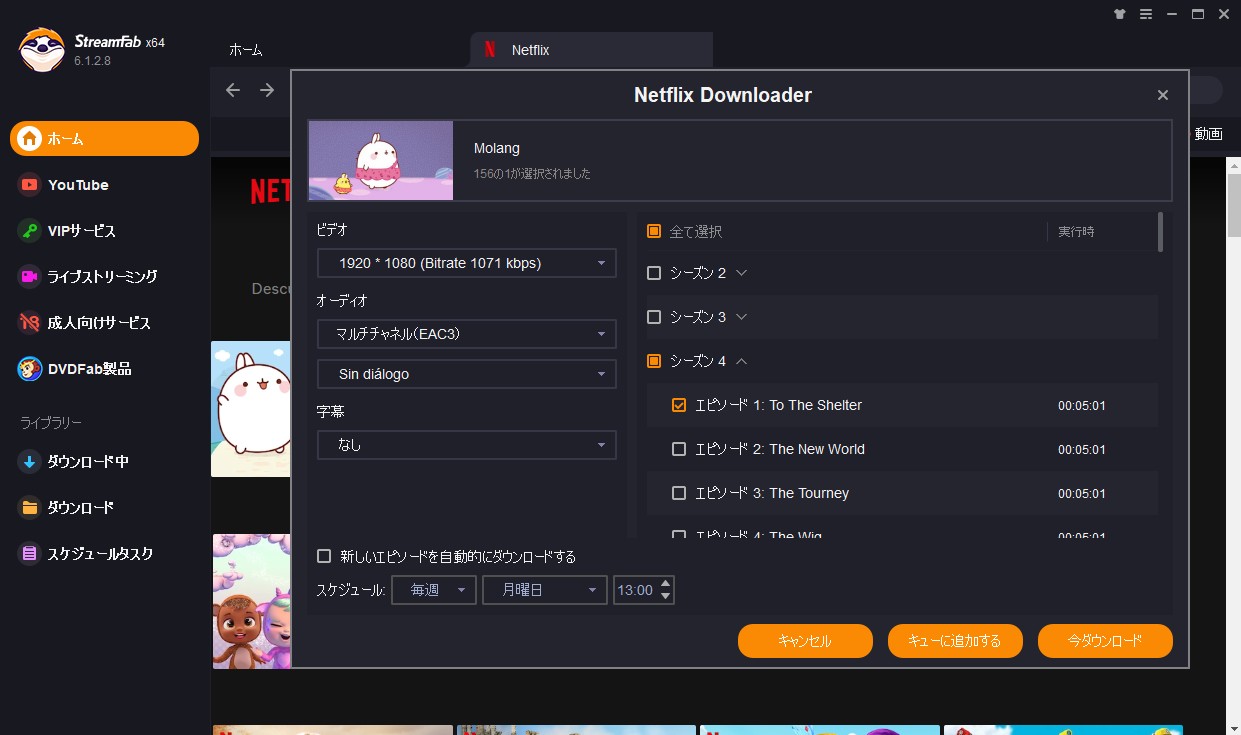
Task: Click the 今ダウンロード button
Action: [1105, 641]
